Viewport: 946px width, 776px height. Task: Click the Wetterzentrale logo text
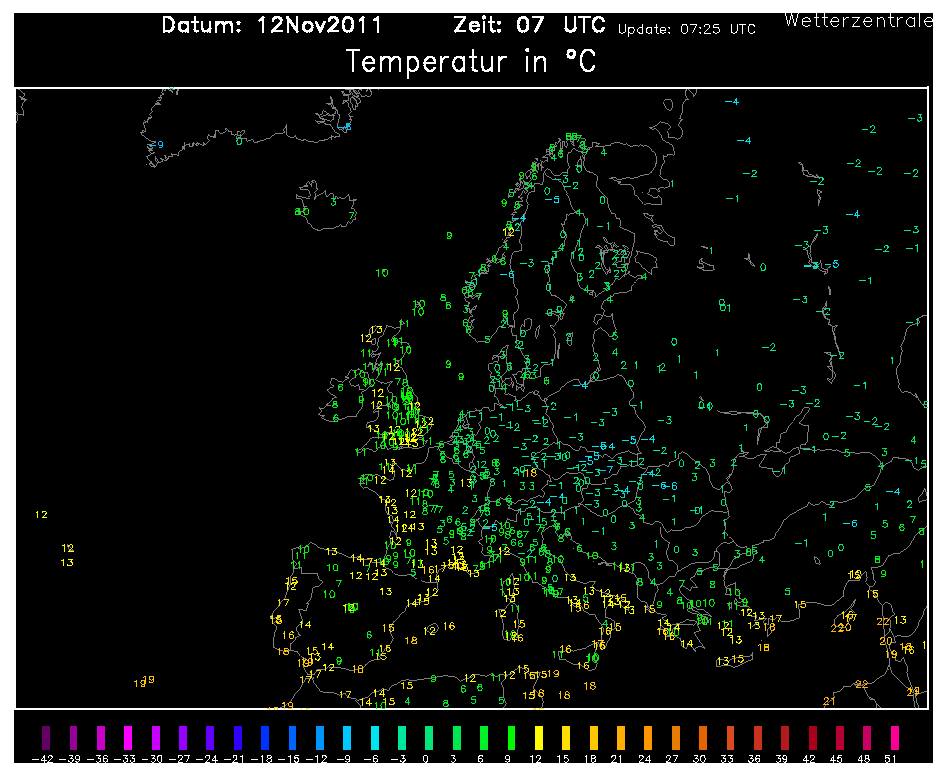point(858,21)
